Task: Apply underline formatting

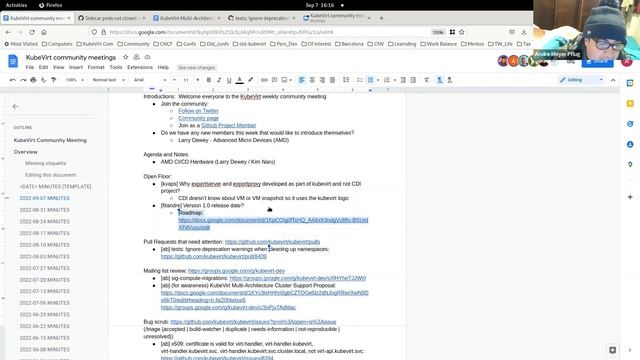Action: click(x=229, y=80)
